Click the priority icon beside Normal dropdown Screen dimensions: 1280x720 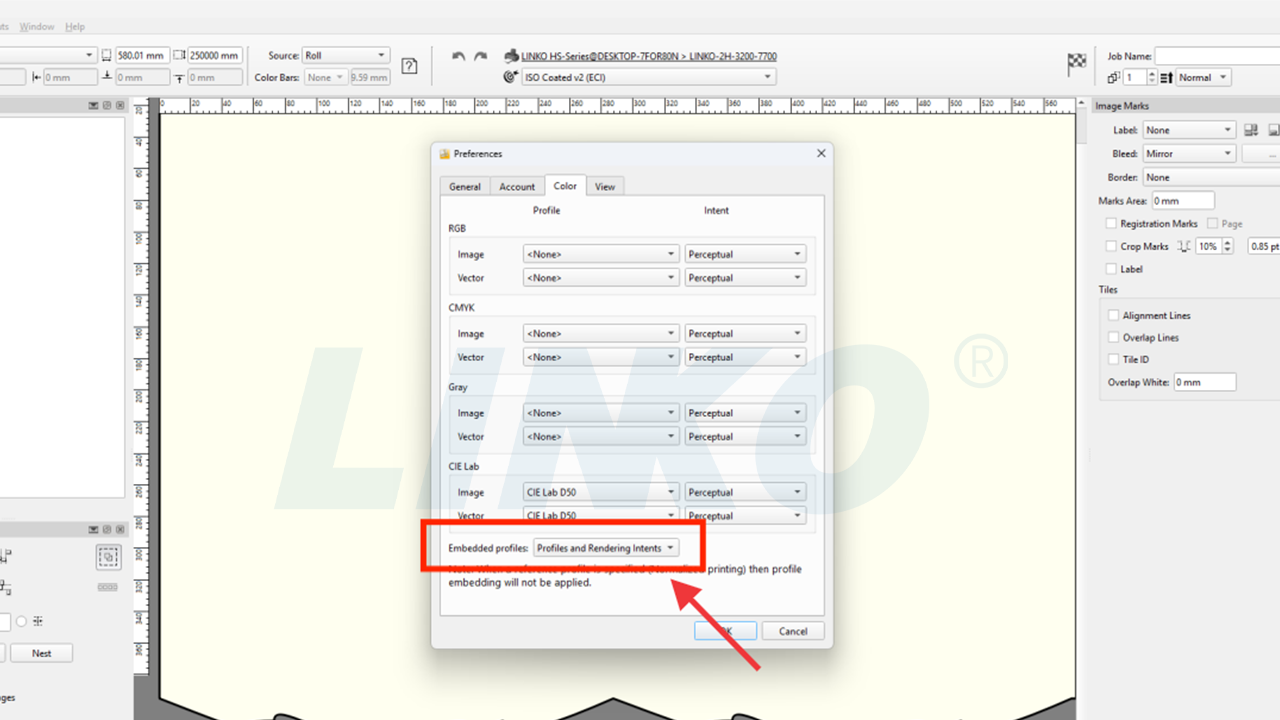pos(1166,78)
